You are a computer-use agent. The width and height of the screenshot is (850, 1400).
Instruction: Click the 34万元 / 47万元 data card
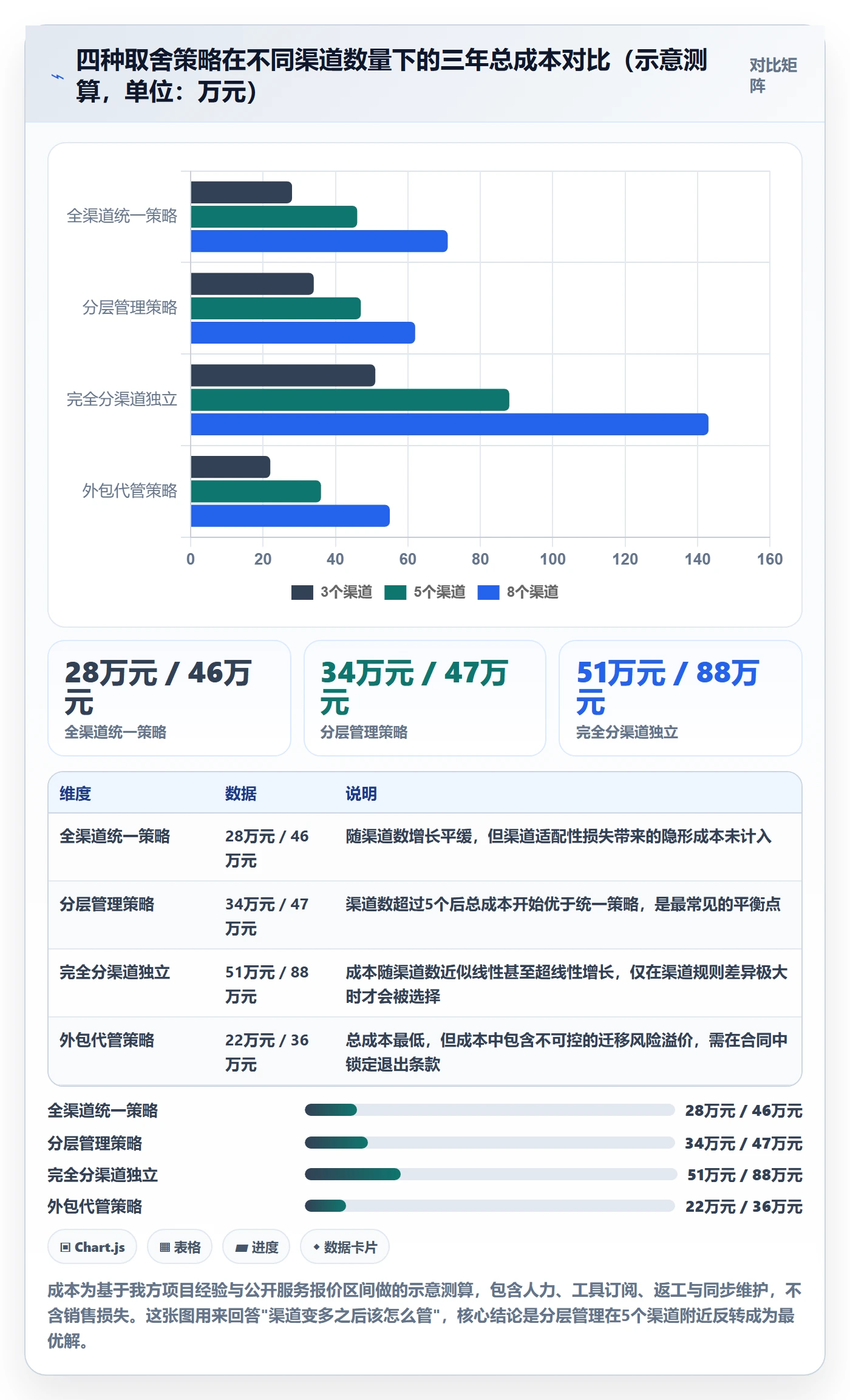coord(425,698)
